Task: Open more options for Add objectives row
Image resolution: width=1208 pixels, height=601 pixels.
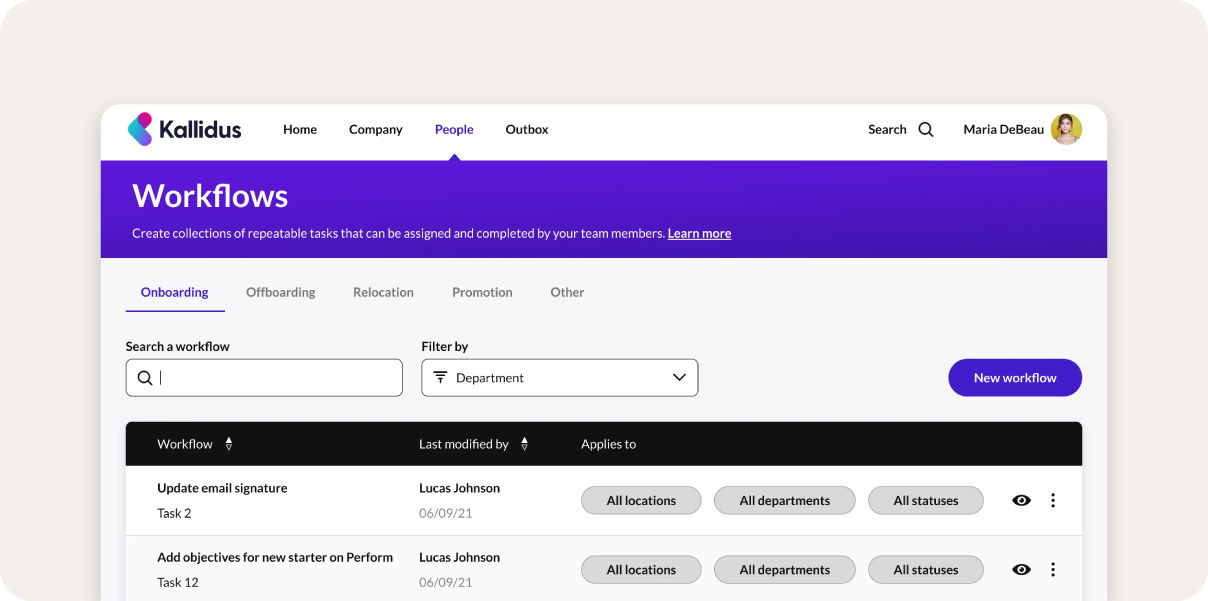Action: 1053,569
